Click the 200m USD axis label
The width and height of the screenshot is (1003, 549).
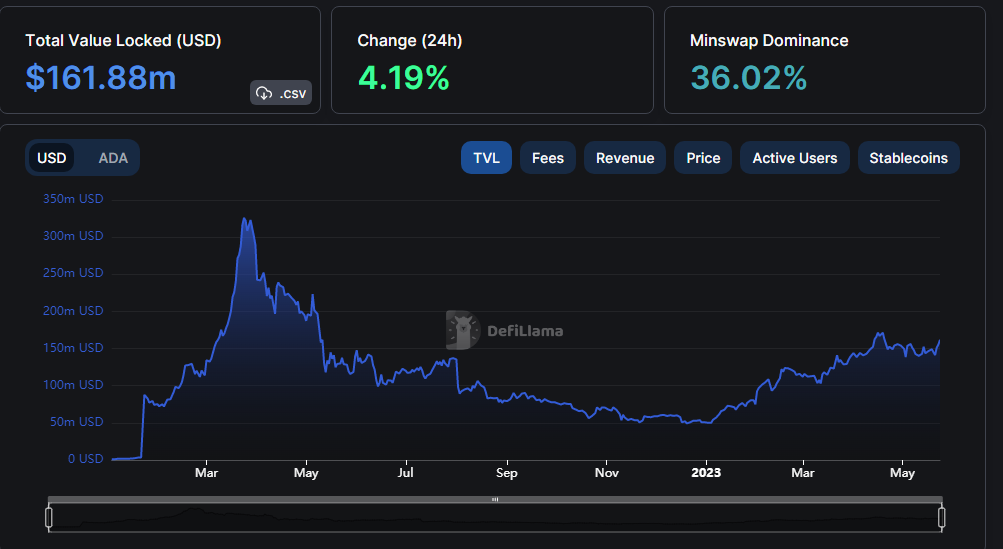73,310
